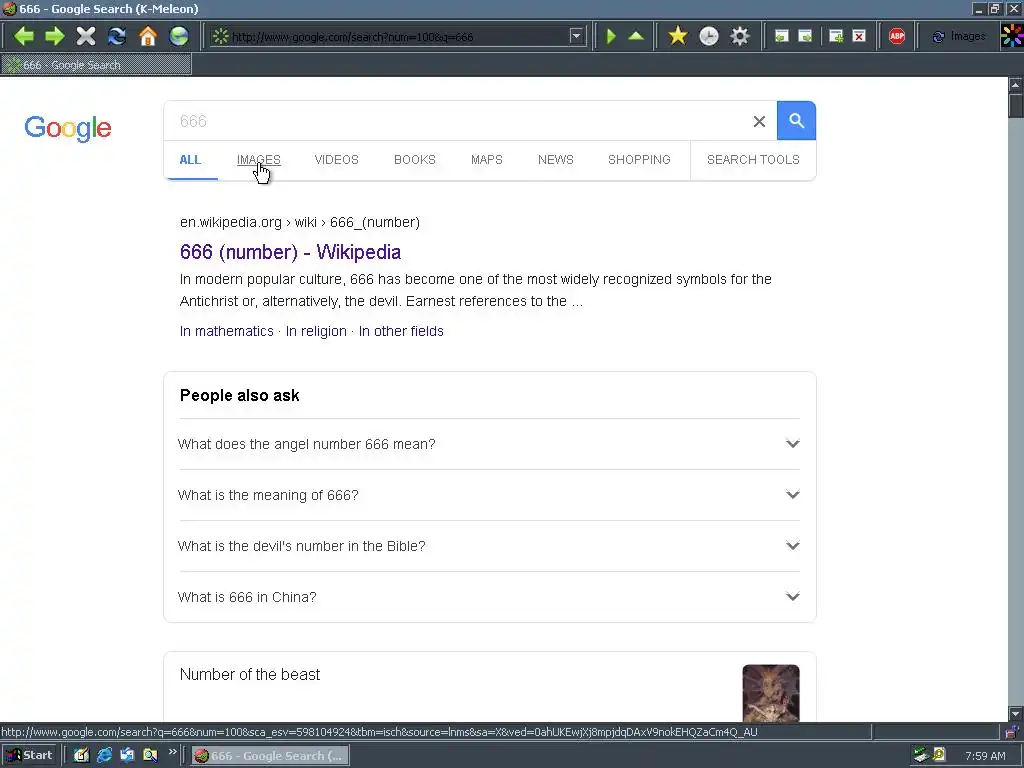1024x768 pixels.
Task: Switch to the NEWS tab
Action: [556, 160]
